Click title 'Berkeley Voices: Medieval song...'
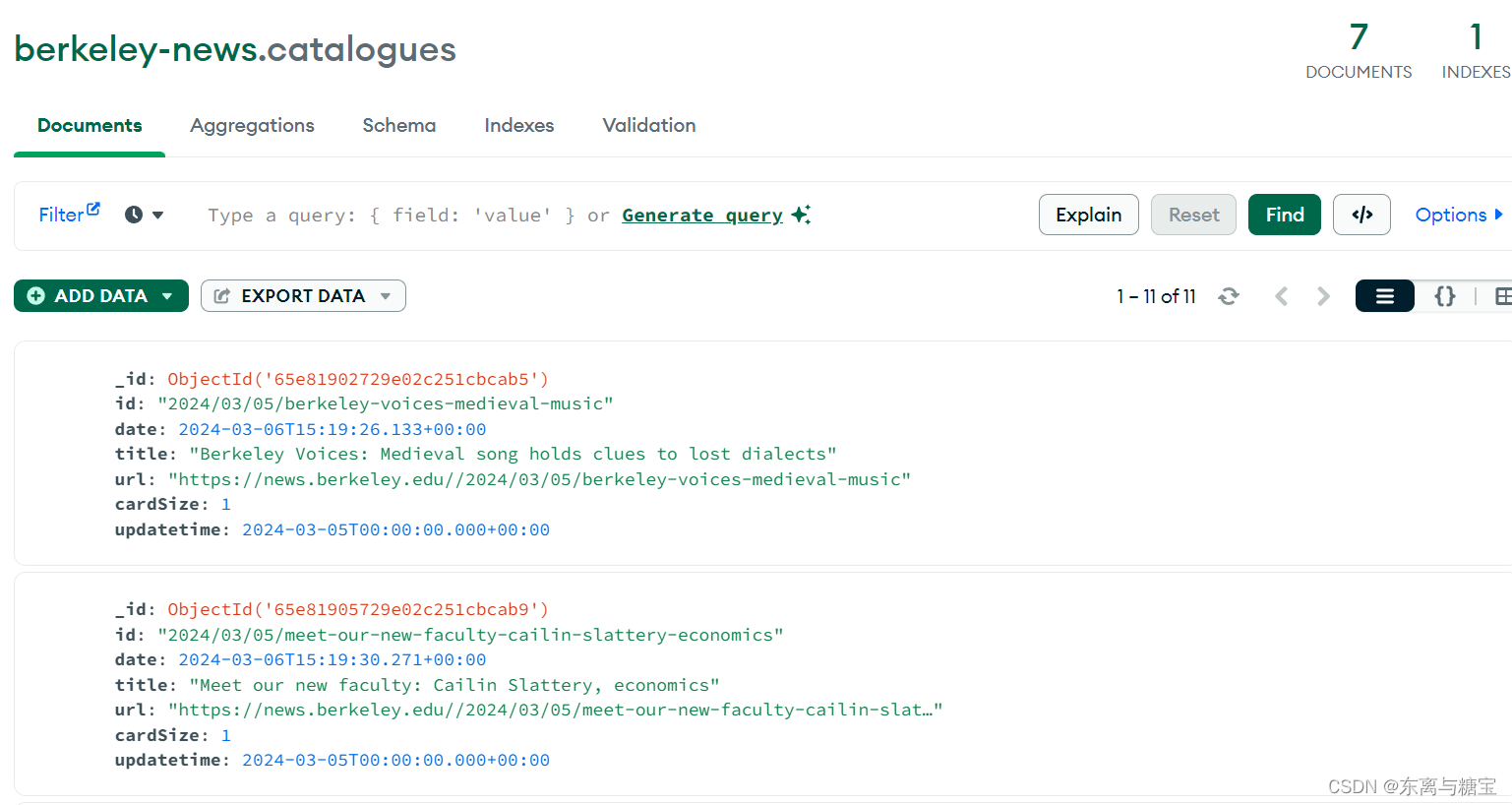 [513, 454]
